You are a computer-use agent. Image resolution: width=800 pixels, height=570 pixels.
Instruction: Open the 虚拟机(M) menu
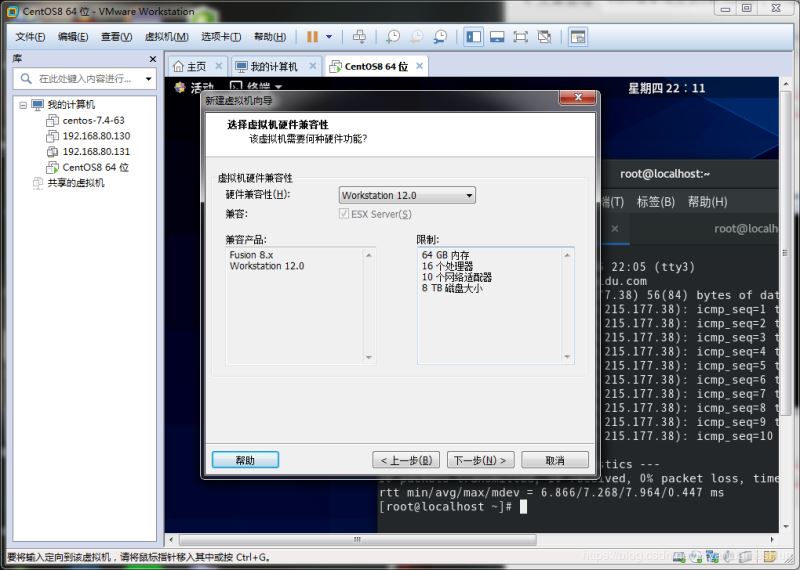point(166,37)
